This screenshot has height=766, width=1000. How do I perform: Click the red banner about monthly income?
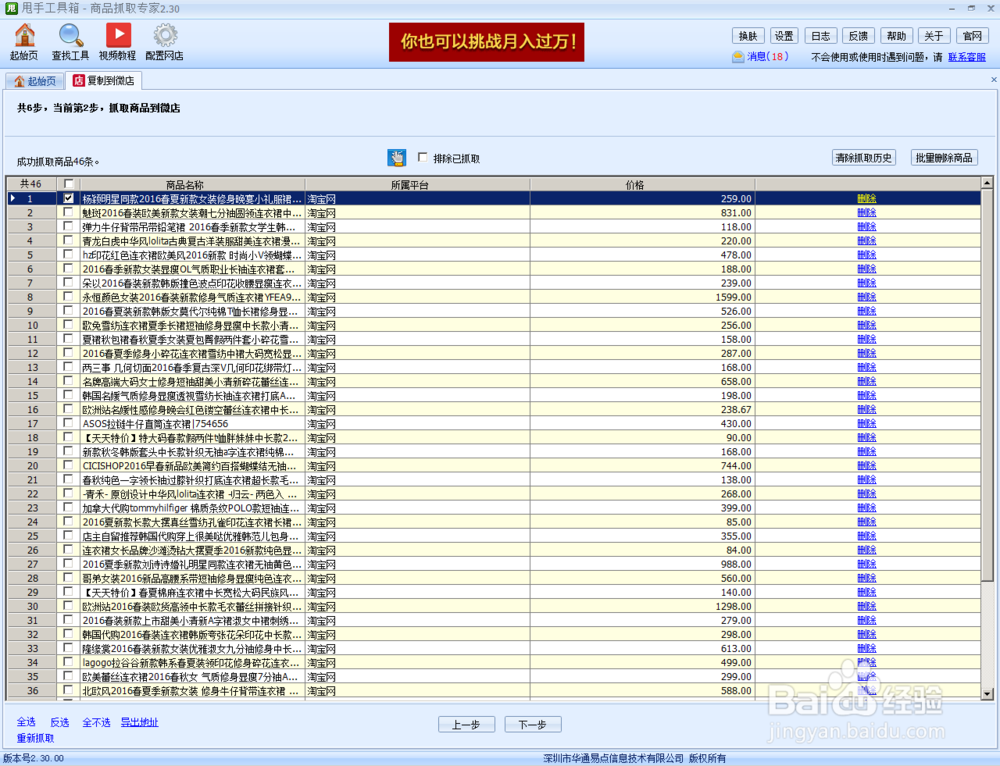point(486,42)
